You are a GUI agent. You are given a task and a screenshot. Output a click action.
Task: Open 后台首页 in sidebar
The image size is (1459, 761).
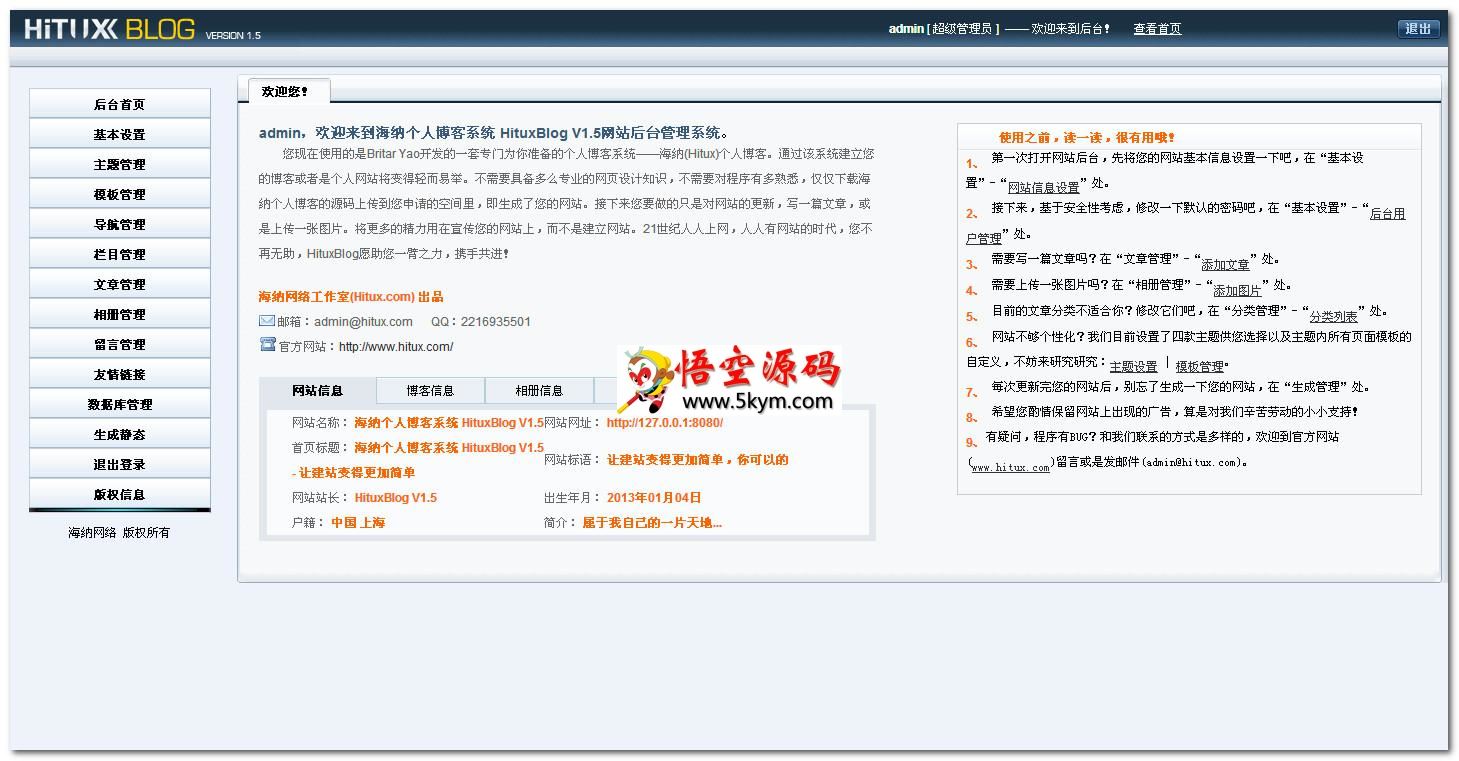pyautogui.click(x=120, y=104)
